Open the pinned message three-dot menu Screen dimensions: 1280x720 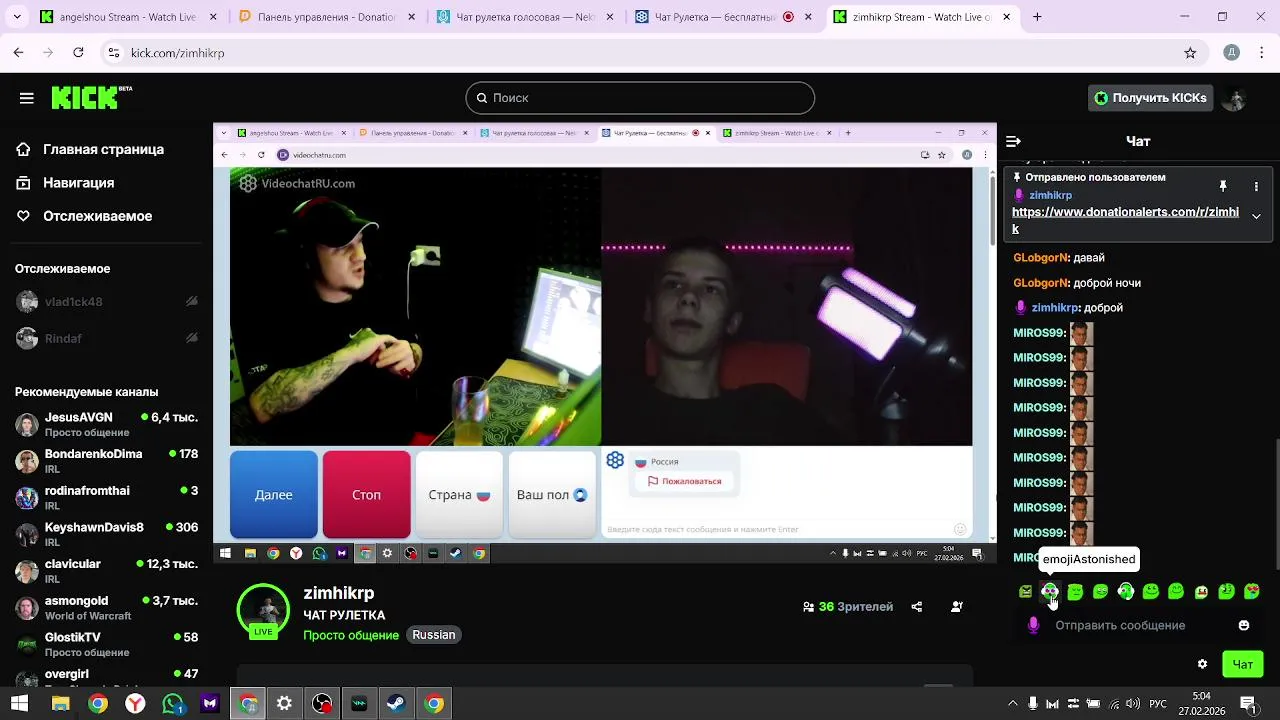1256,186
